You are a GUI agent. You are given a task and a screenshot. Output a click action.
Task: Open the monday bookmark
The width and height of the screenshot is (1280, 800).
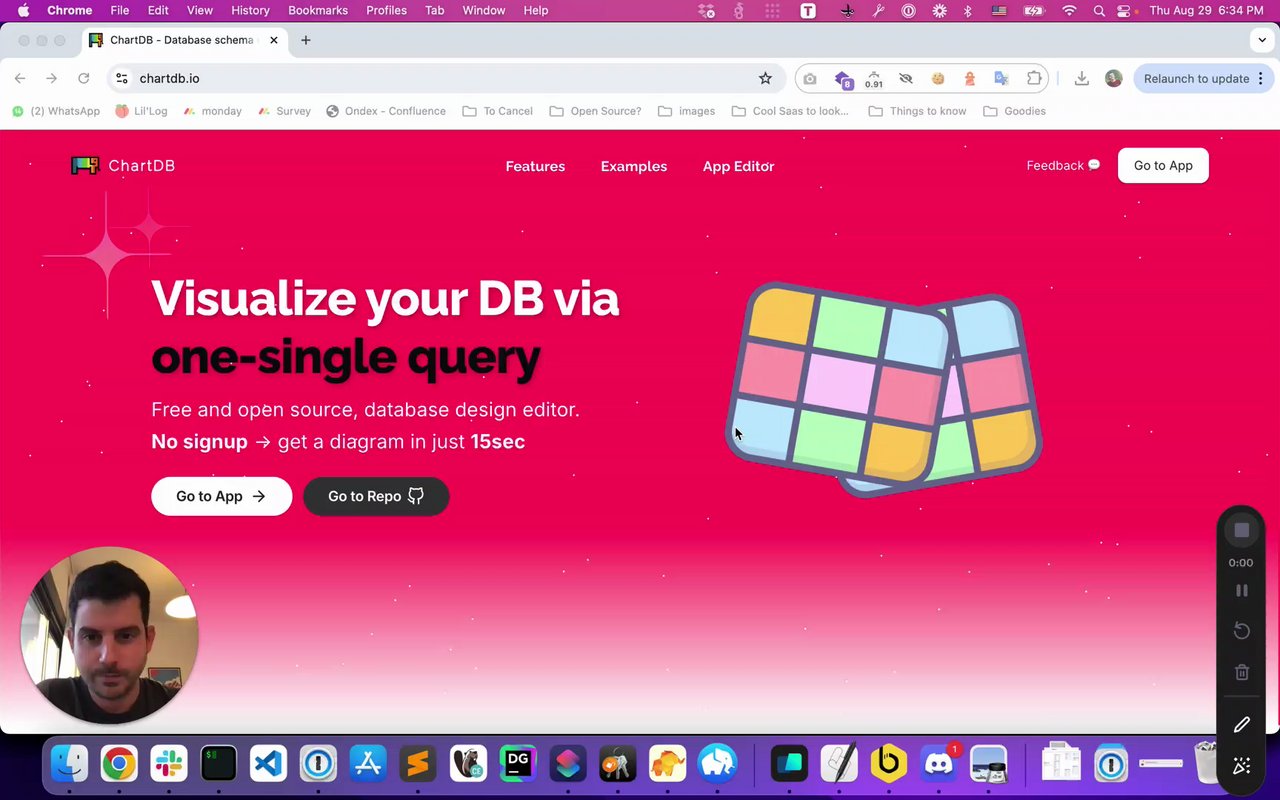(x=213, y=111)
